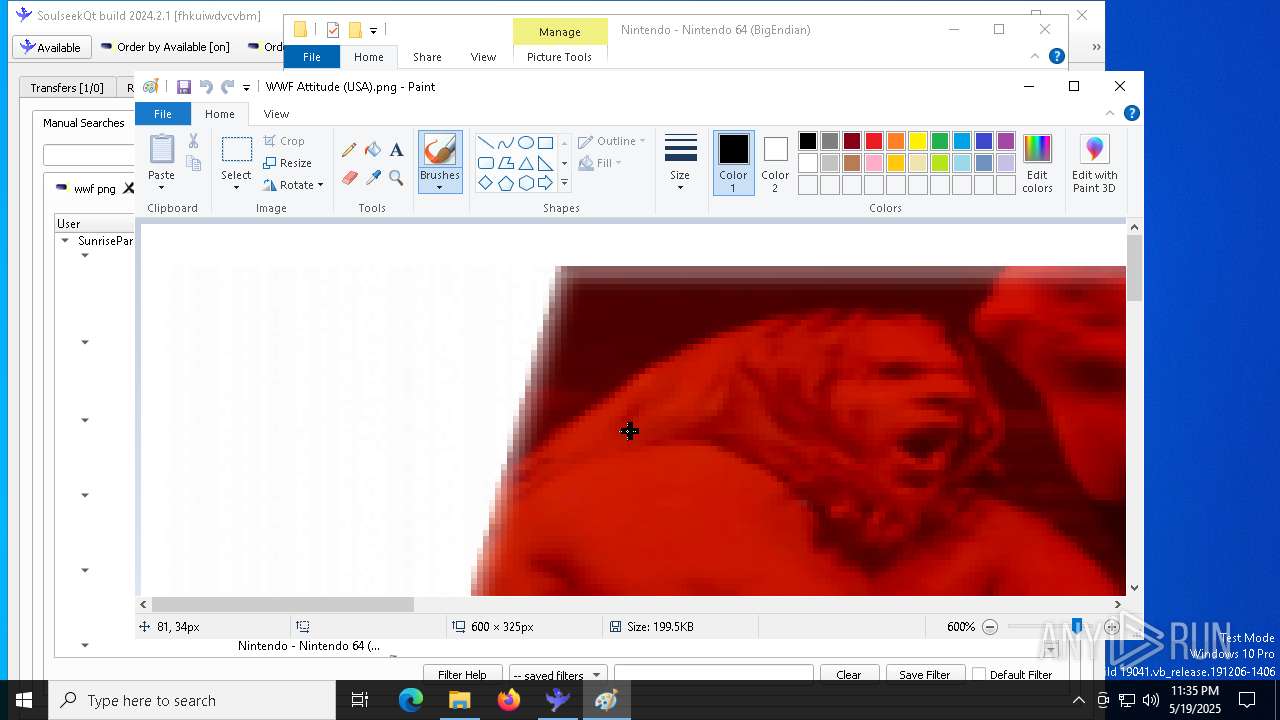The height and width of the screenshot is (720, 1280).
Task: Click Save icon in Paint quick access toolbar
Action: coord(184,87)
